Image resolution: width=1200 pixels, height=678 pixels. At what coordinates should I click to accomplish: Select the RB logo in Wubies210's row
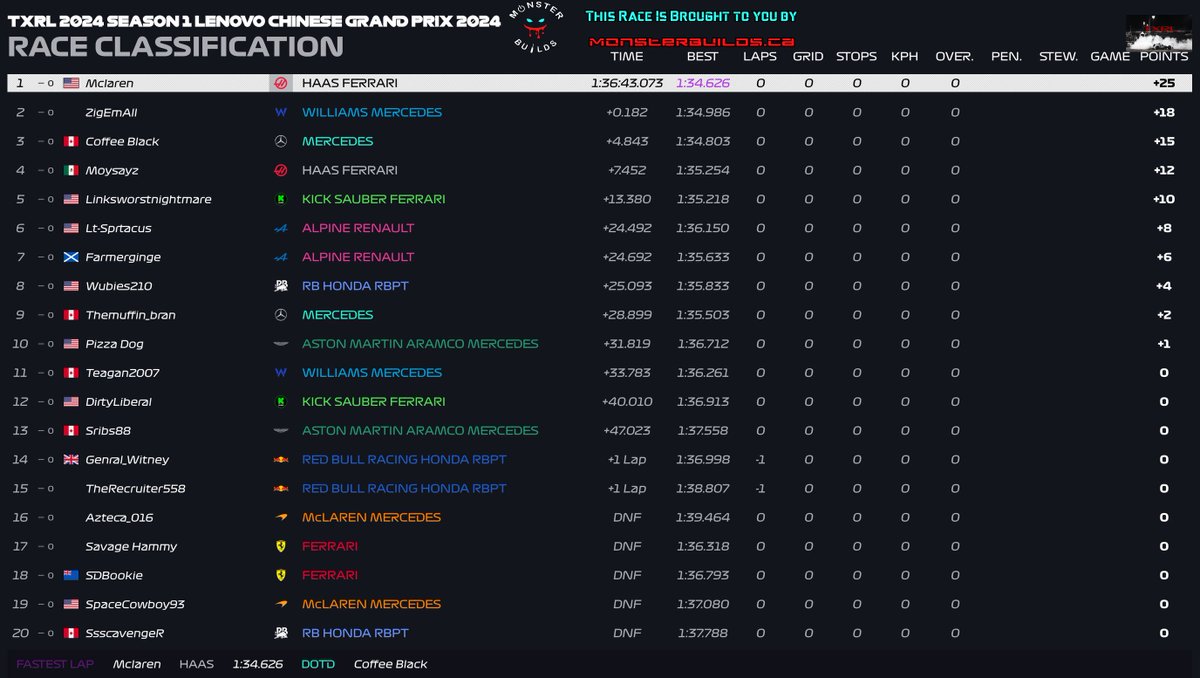tap(281, 286)
